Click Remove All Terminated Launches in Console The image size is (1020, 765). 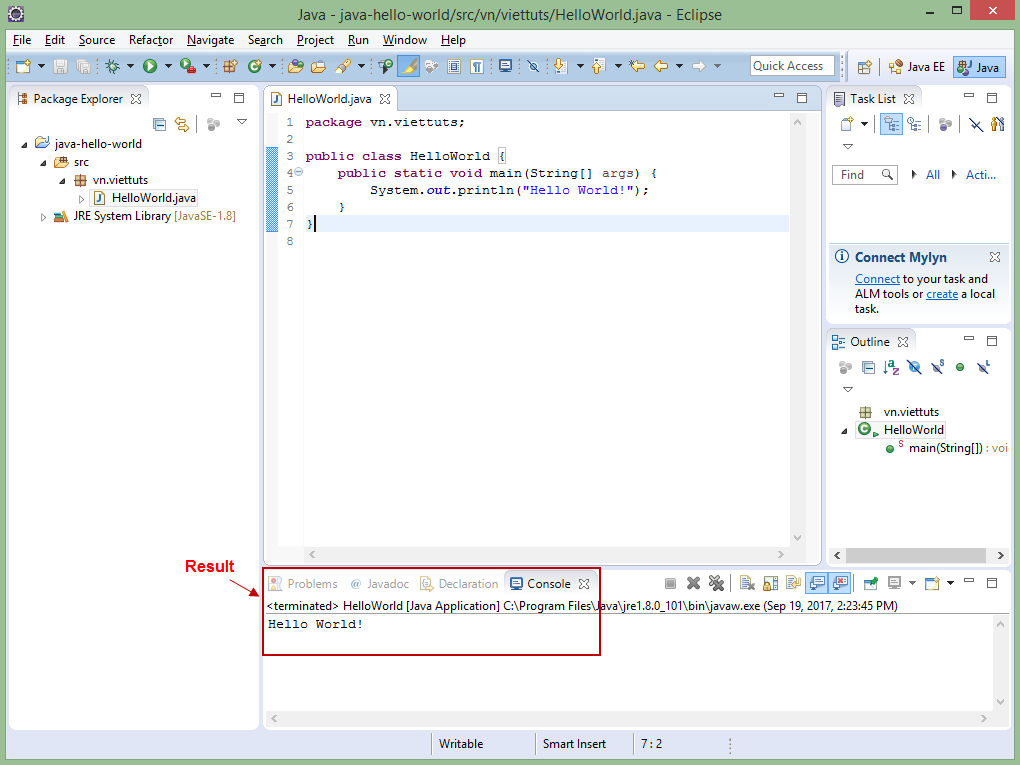(x=716, y=583)
